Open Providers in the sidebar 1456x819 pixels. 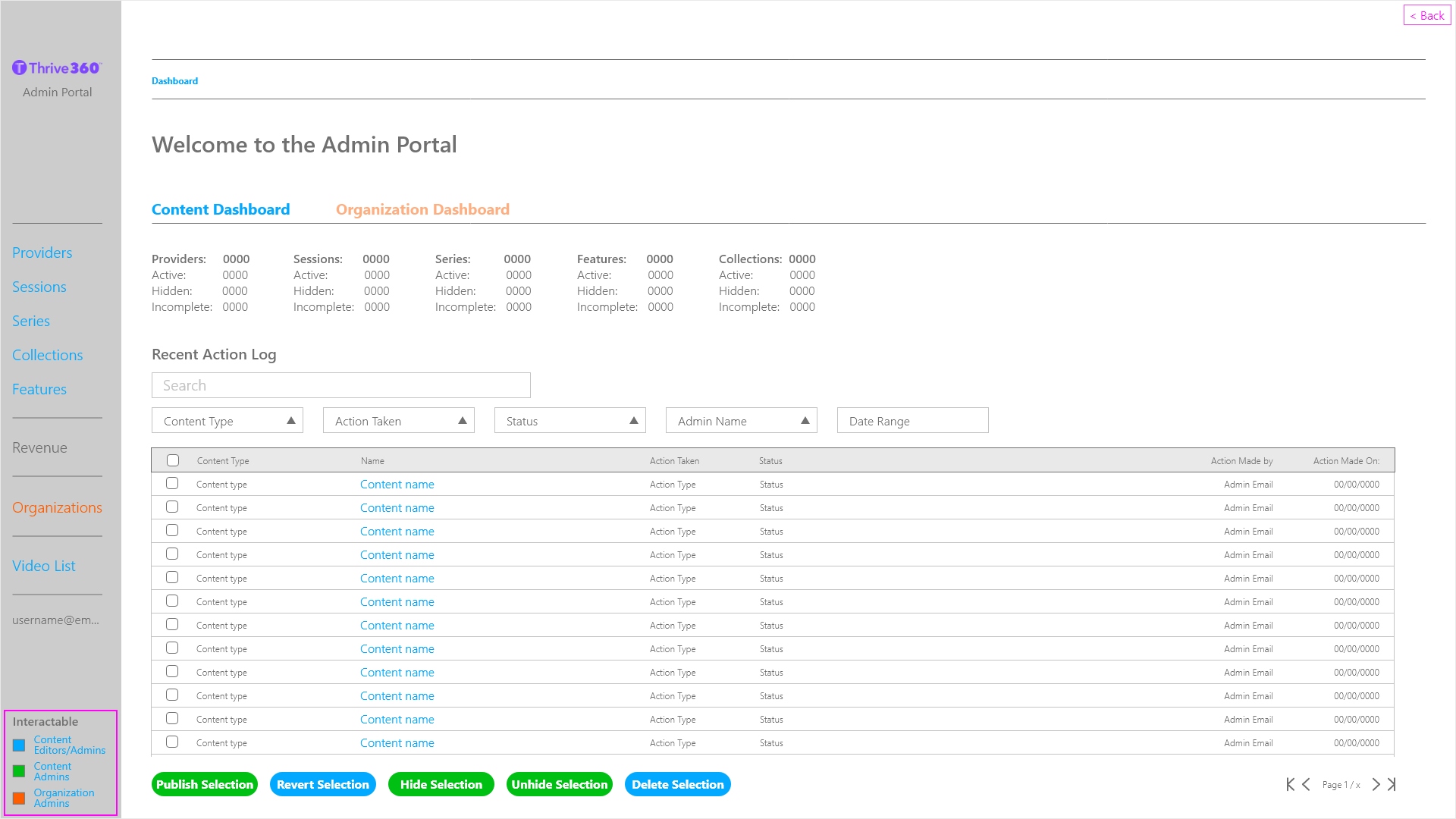point(42,253)
